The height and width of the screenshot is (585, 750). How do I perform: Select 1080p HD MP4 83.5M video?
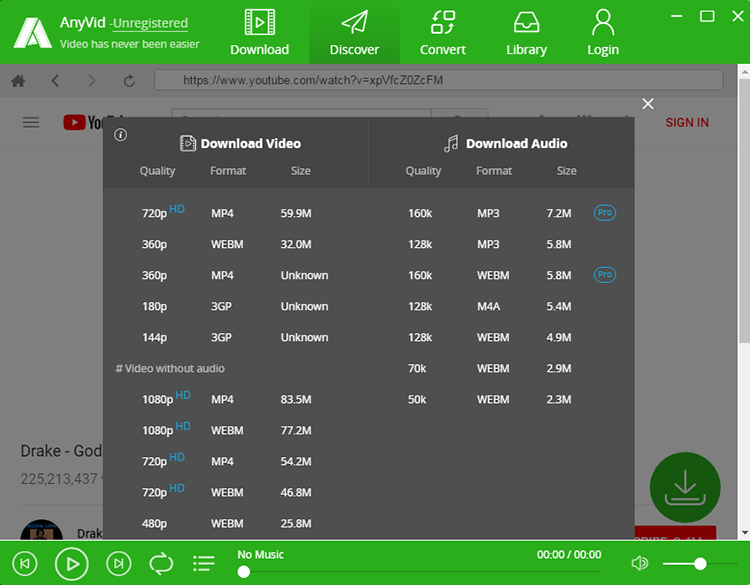pos(235,399)
